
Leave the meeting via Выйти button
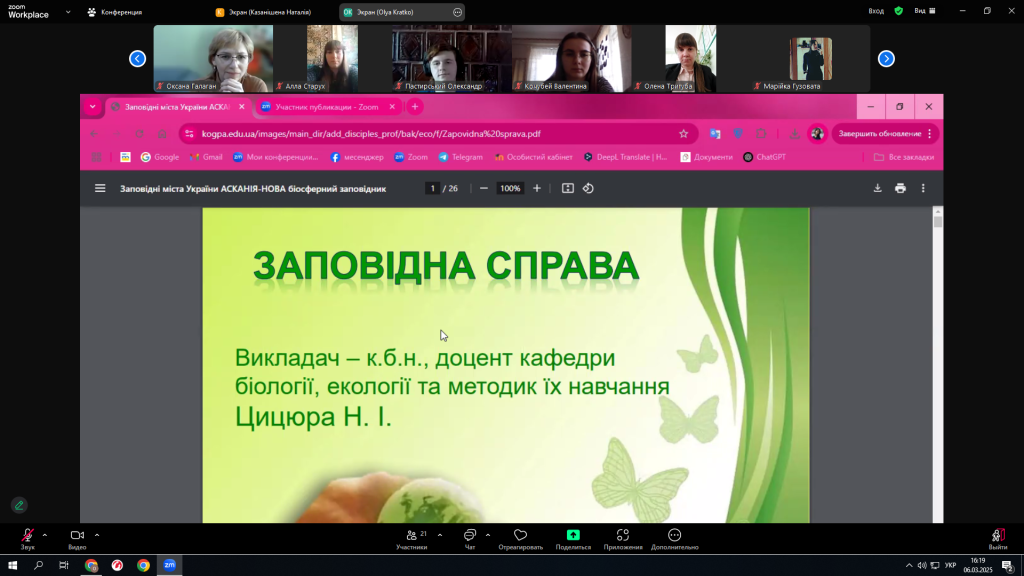(997, 538)
